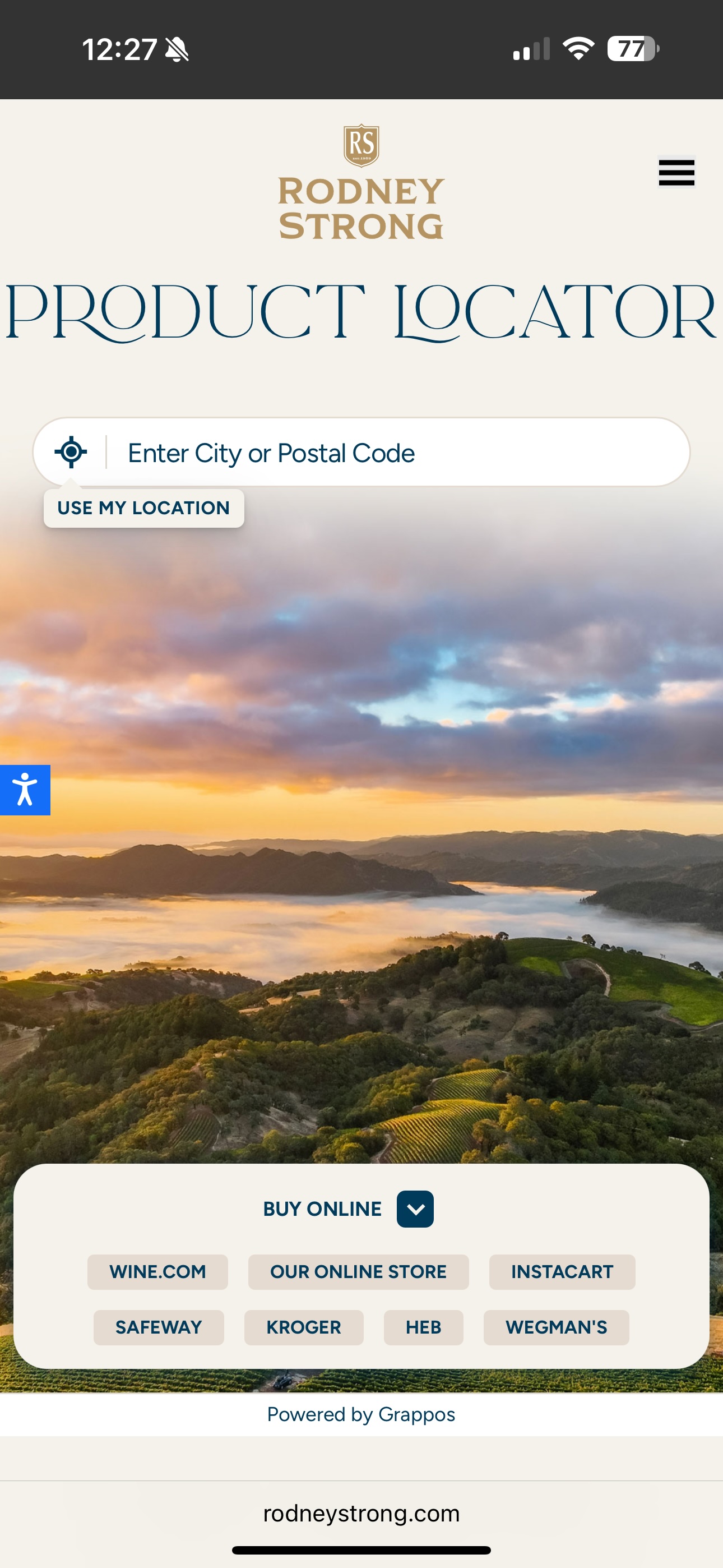The width and height of the screenshot is (723, 1568).
Task: Tap the silent mode bell icon
Action: [178, 49]
